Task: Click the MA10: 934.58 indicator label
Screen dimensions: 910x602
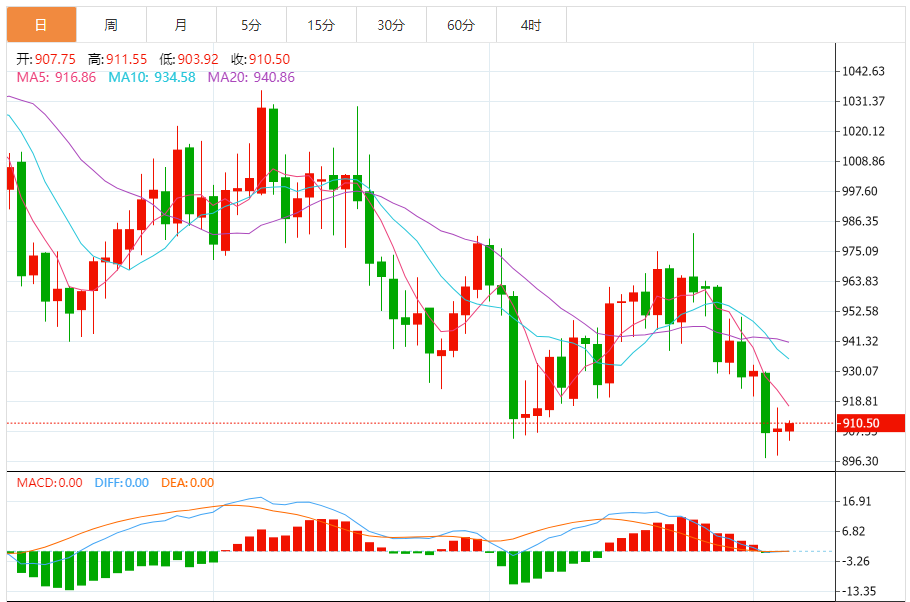Action: pos(152,77)
